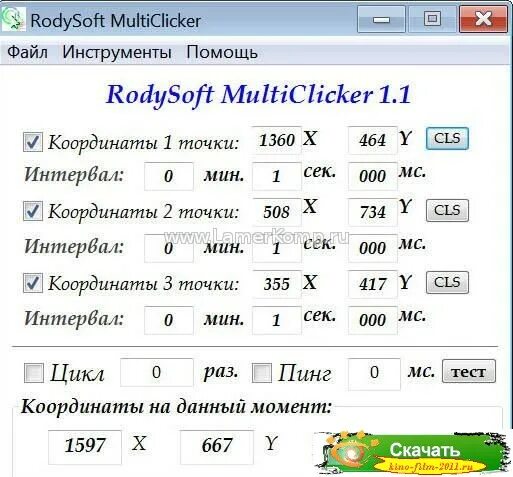Image resolution: width=513 pixels, height=477 pixels.
Task: Click point 3 Y field showing 417
Action: [x=373, y=284]
